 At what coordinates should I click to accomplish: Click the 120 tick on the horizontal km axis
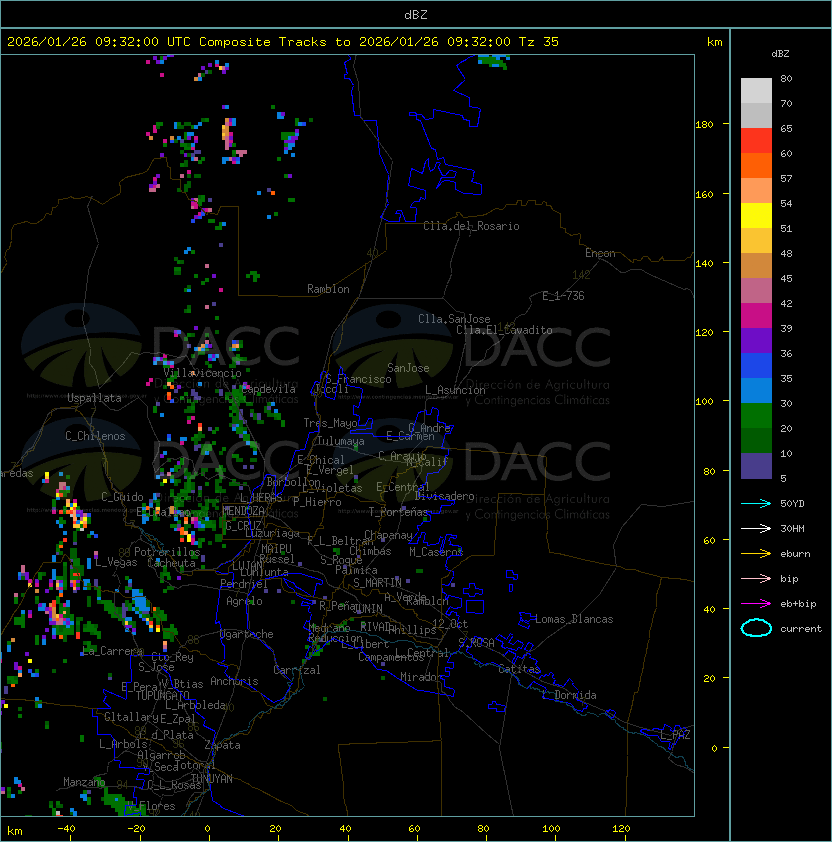click(621, 829)
